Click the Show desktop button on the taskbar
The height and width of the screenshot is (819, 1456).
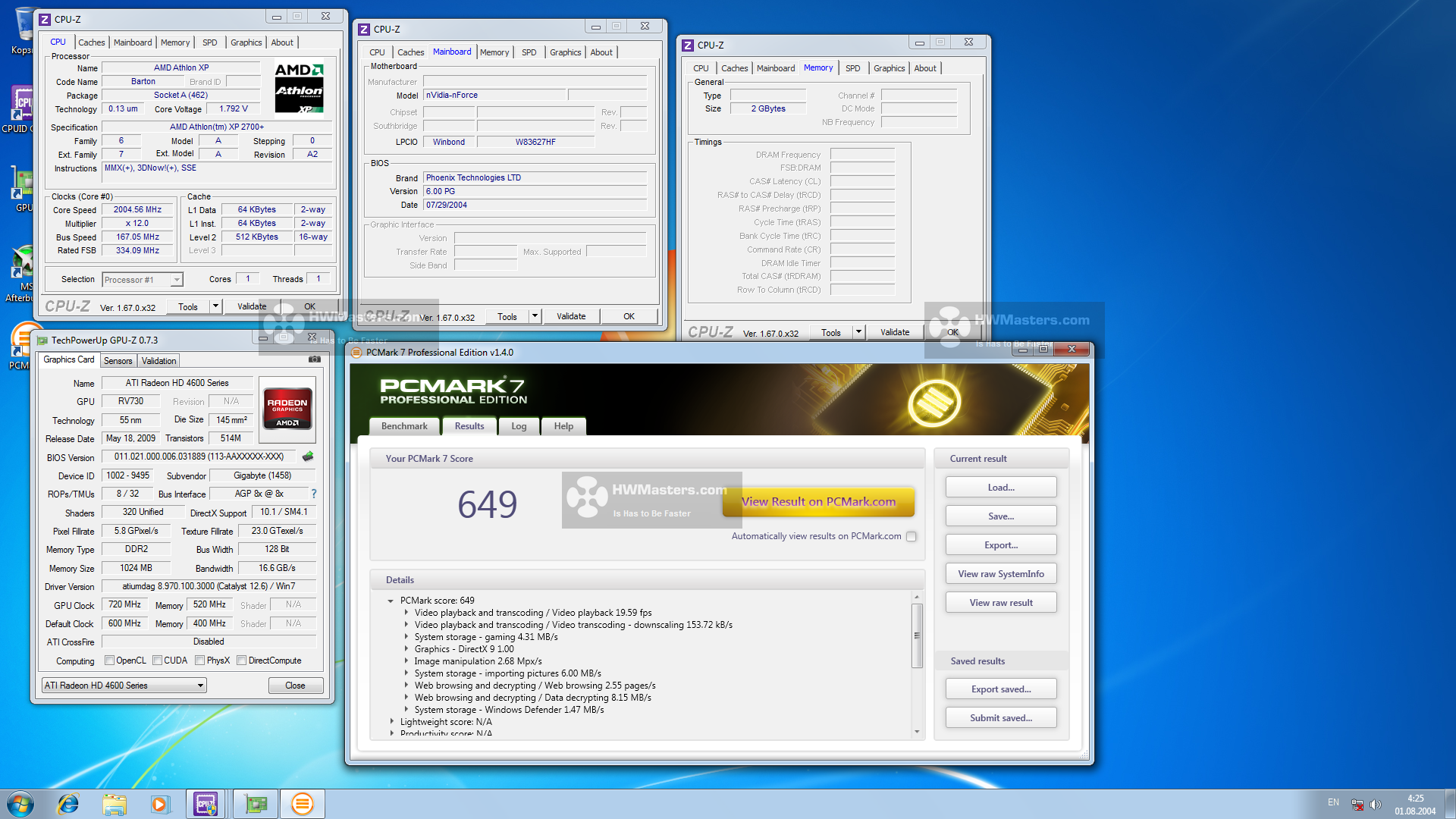1450,804
